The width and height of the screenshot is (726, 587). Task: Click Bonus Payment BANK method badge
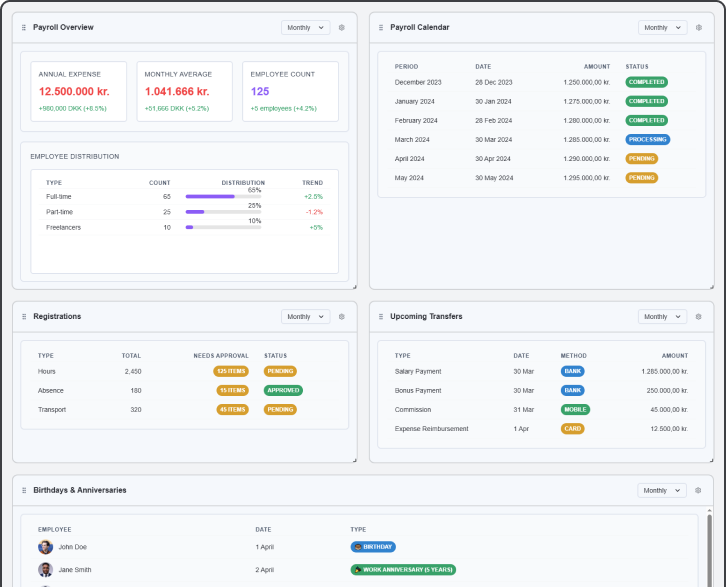tap(573, 390)
